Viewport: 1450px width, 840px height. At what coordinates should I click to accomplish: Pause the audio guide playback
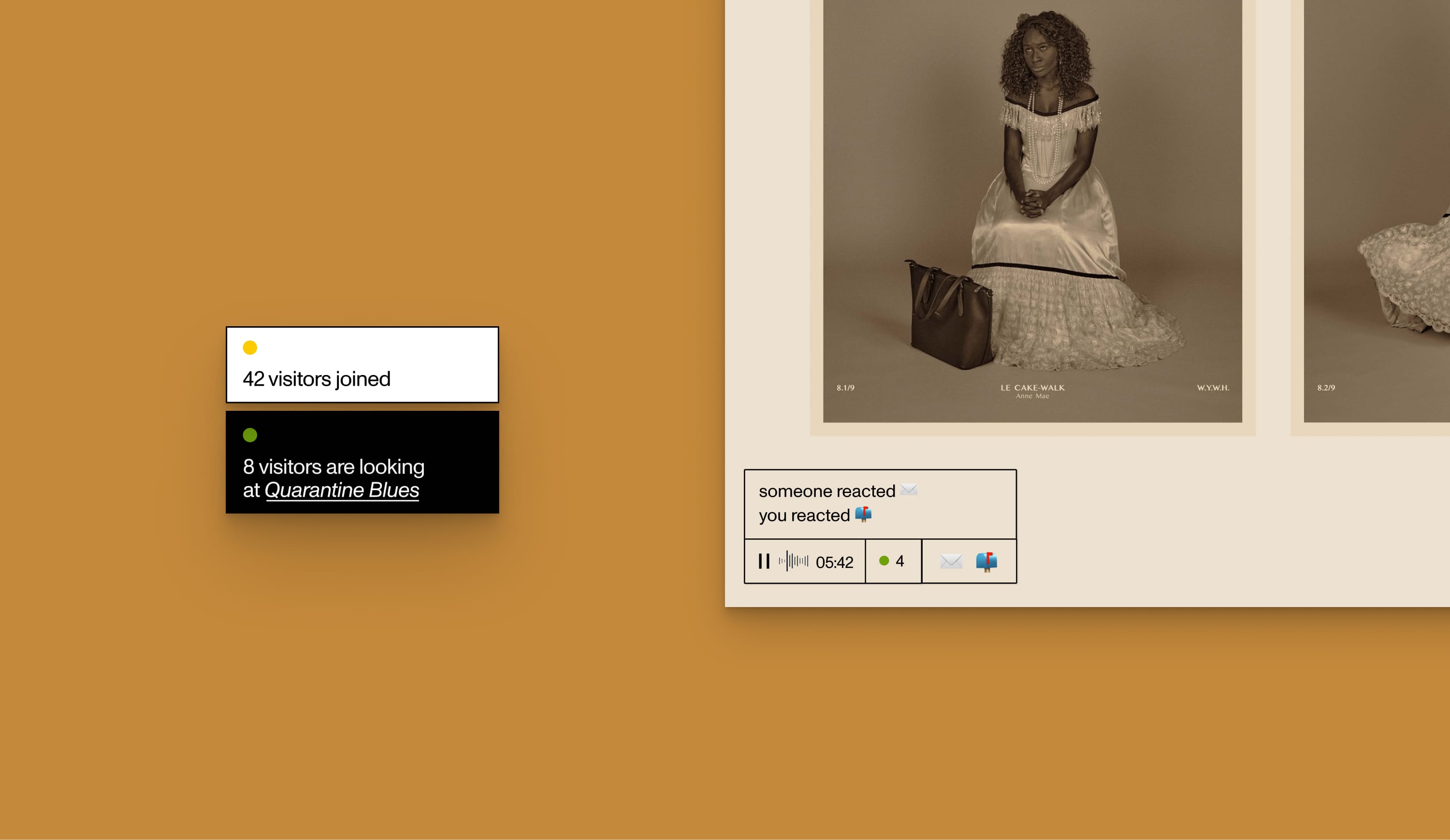[764, 562]
